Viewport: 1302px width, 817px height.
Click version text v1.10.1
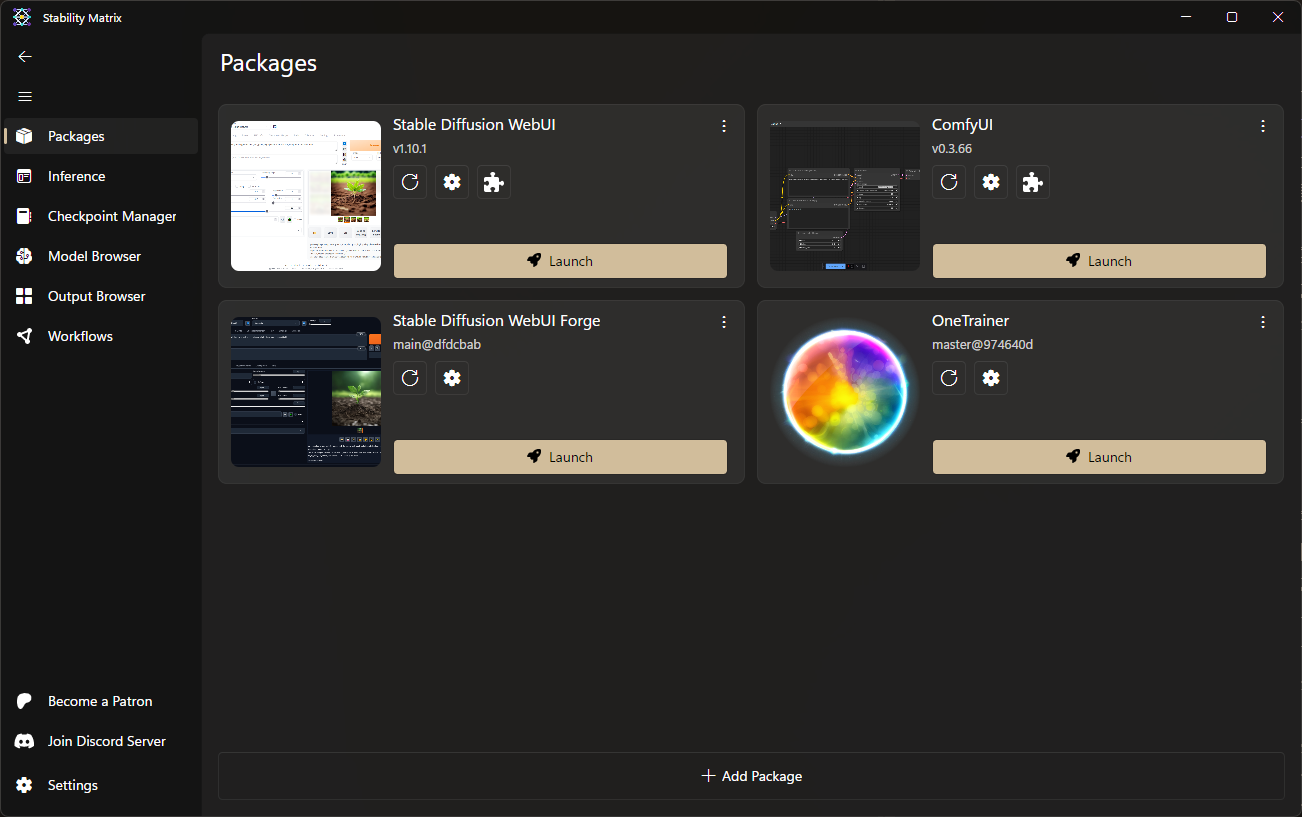click(x=410, y=149)
